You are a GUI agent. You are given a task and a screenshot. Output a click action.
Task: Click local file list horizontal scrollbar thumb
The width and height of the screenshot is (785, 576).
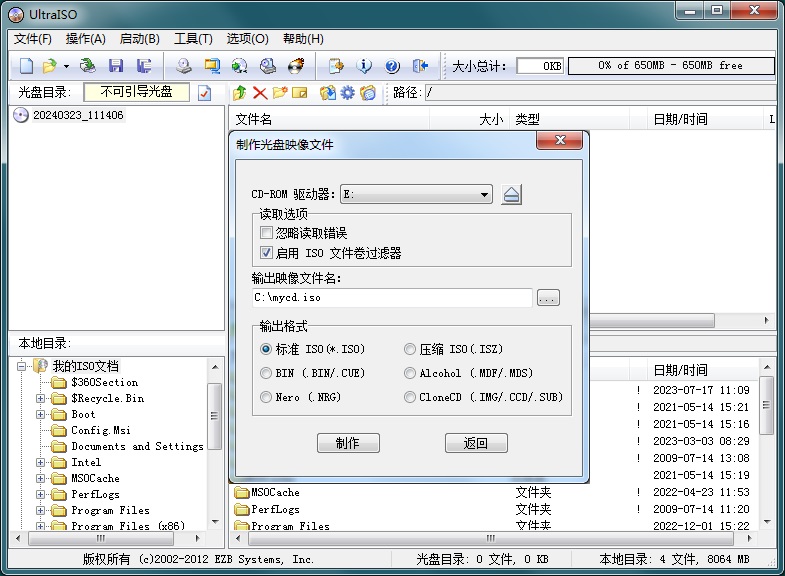tap(491, 538)
